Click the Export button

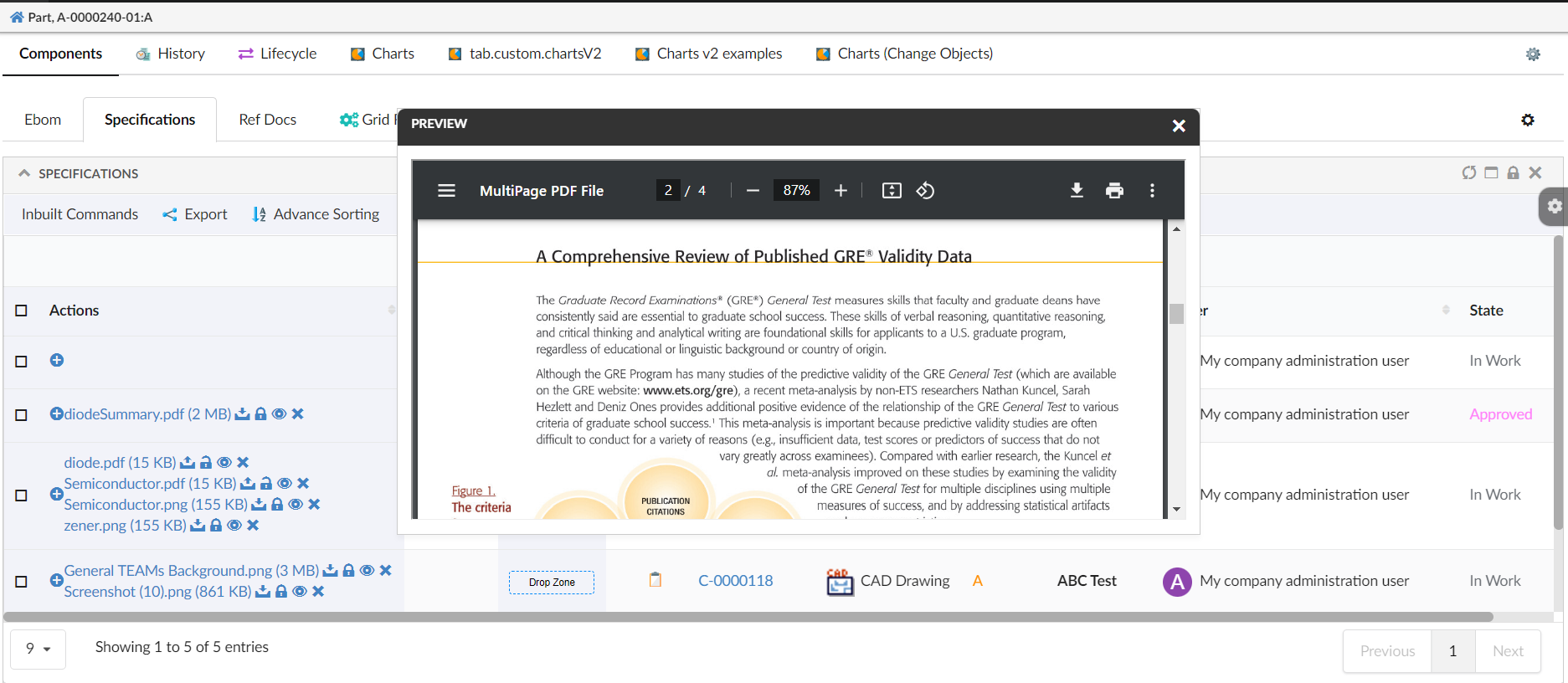[x=195, y=214]
